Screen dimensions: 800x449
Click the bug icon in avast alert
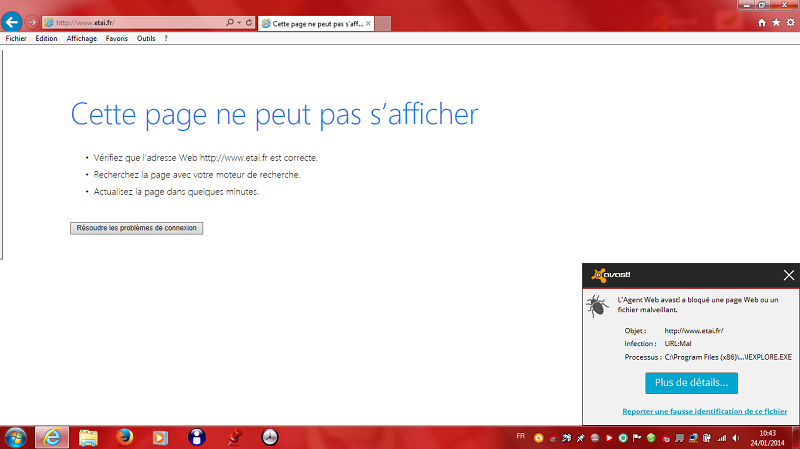[597, 306]
